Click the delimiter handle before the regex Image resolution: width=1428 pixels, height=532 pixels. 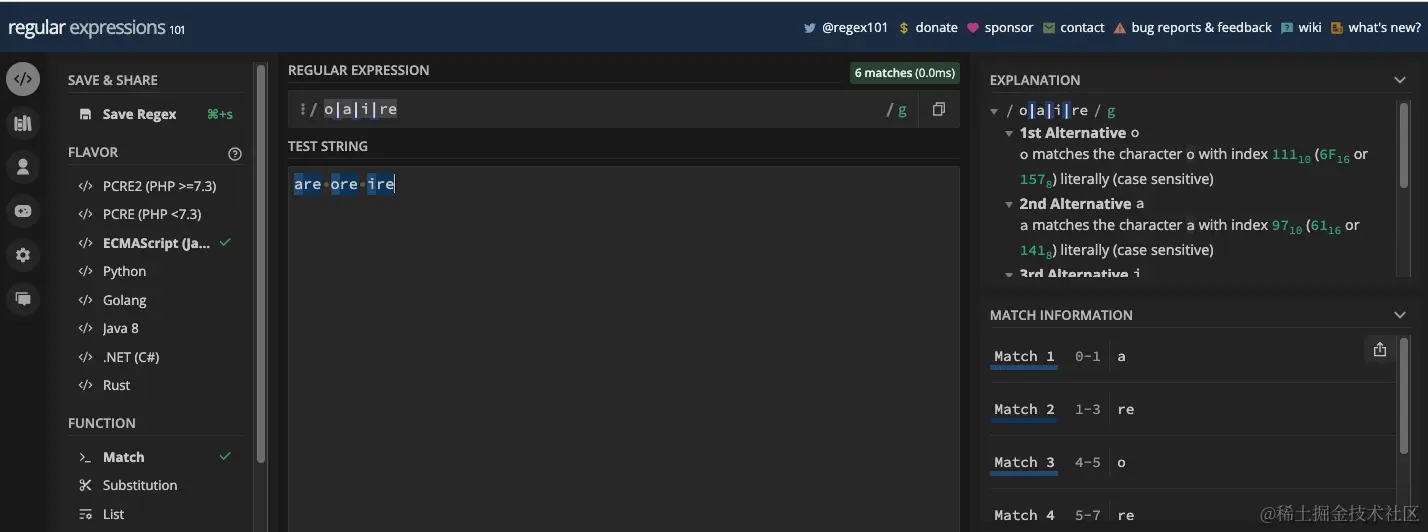tap(301, 109)
